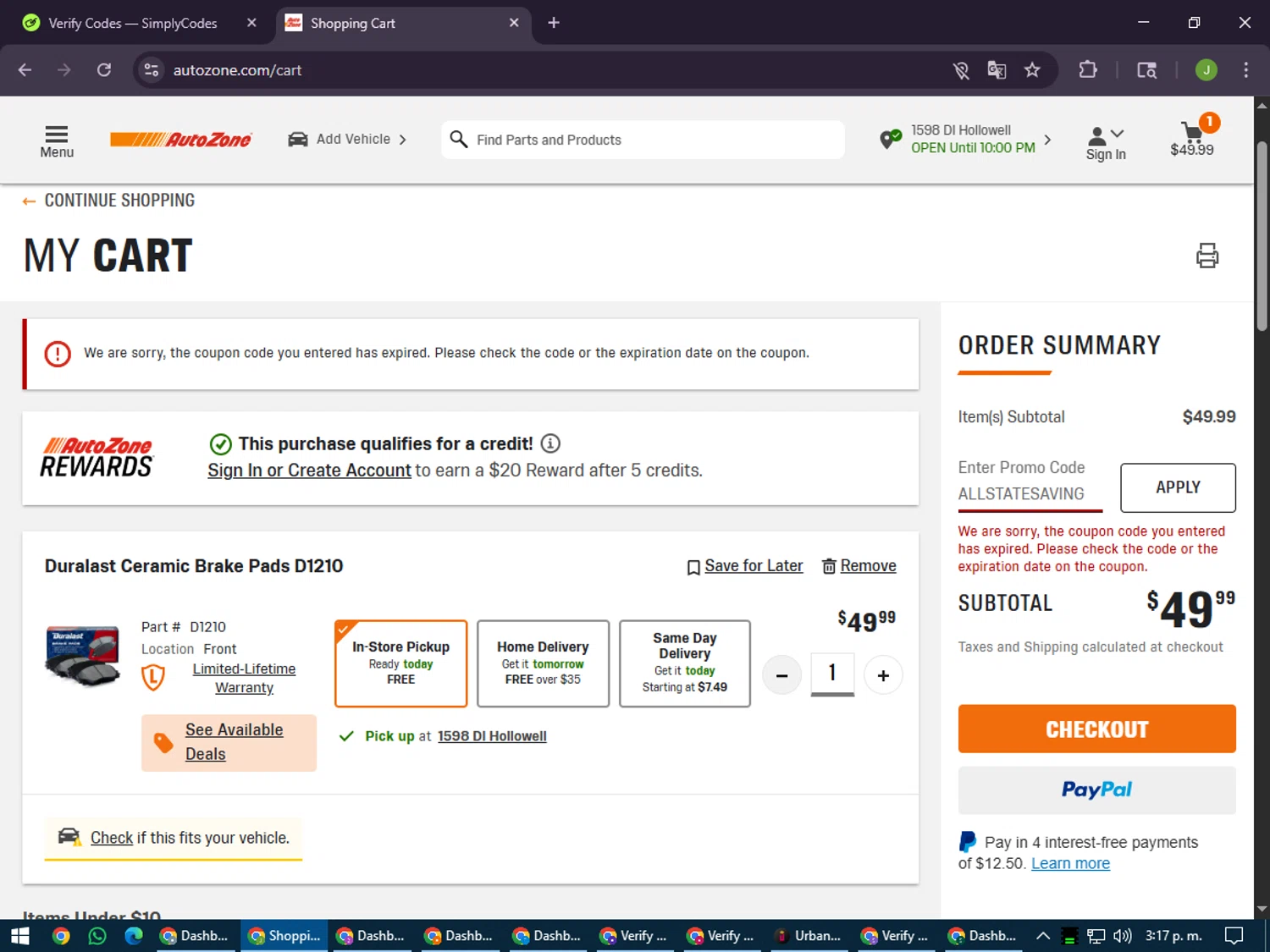Viewport: 1270px width, 952px height.
Task: Expand the Add Vehicle chevron
Action: (x=403, y=140)
